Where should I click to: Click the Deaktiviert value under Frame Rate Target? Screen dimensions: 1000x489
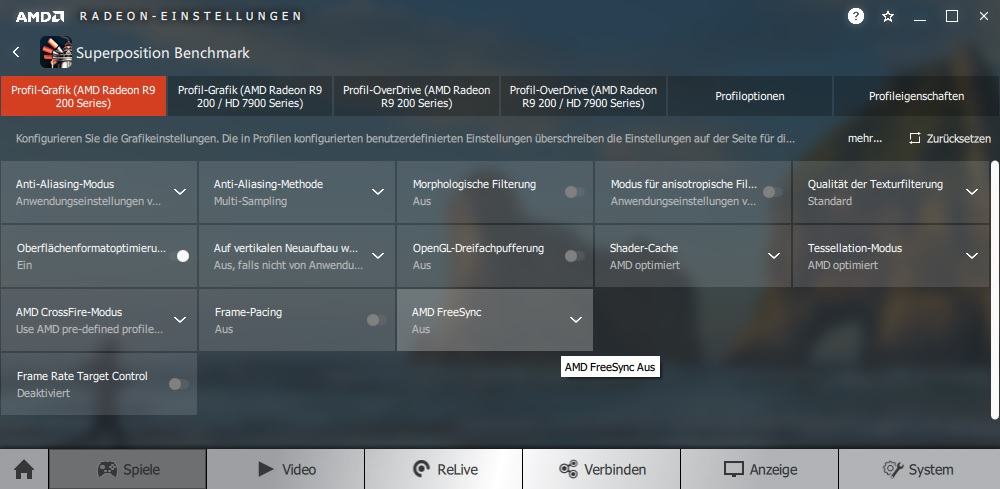43,393
